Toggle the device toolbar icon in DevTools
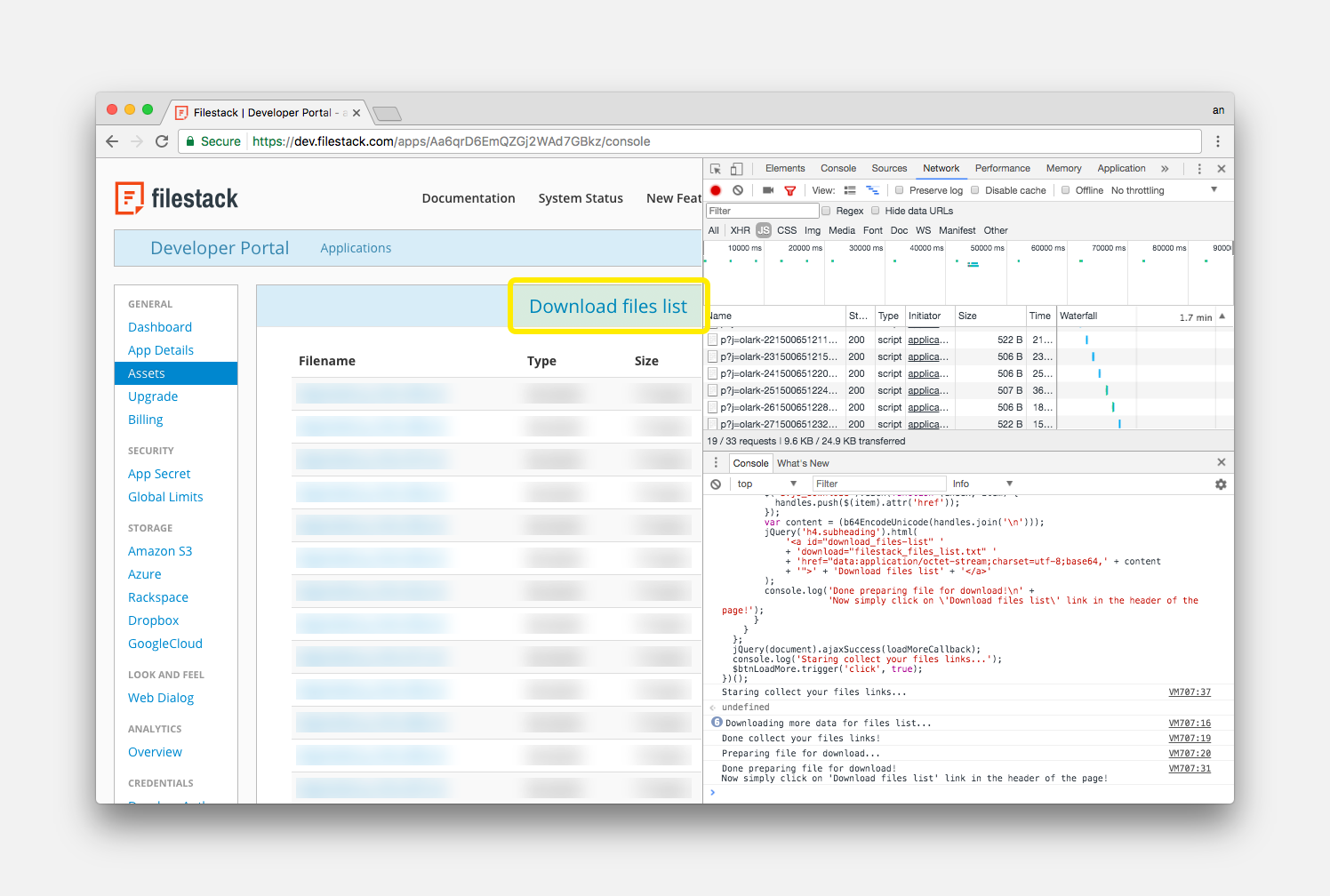The height and width of the screenshot is (896, 1330). pos(736,169)
